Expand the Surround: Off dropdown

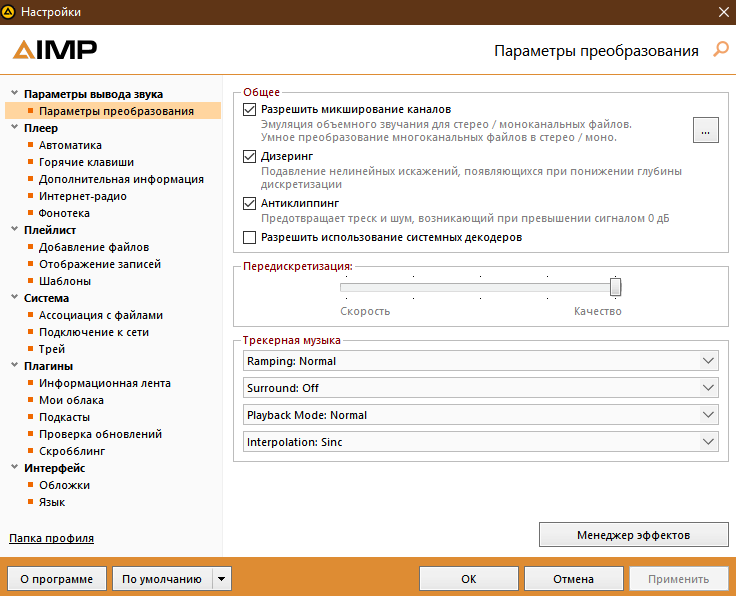[480, 388]
